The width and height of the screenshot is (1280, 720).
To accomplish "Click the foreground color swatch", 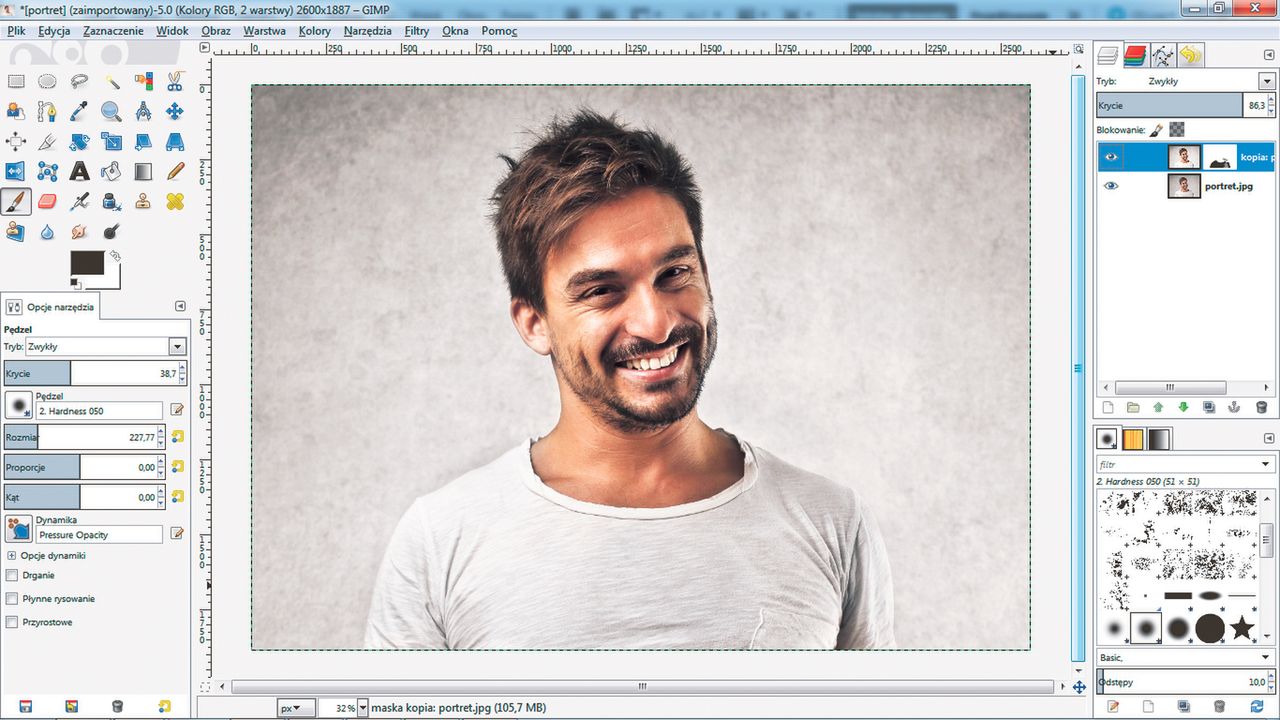I will (88, 264).
